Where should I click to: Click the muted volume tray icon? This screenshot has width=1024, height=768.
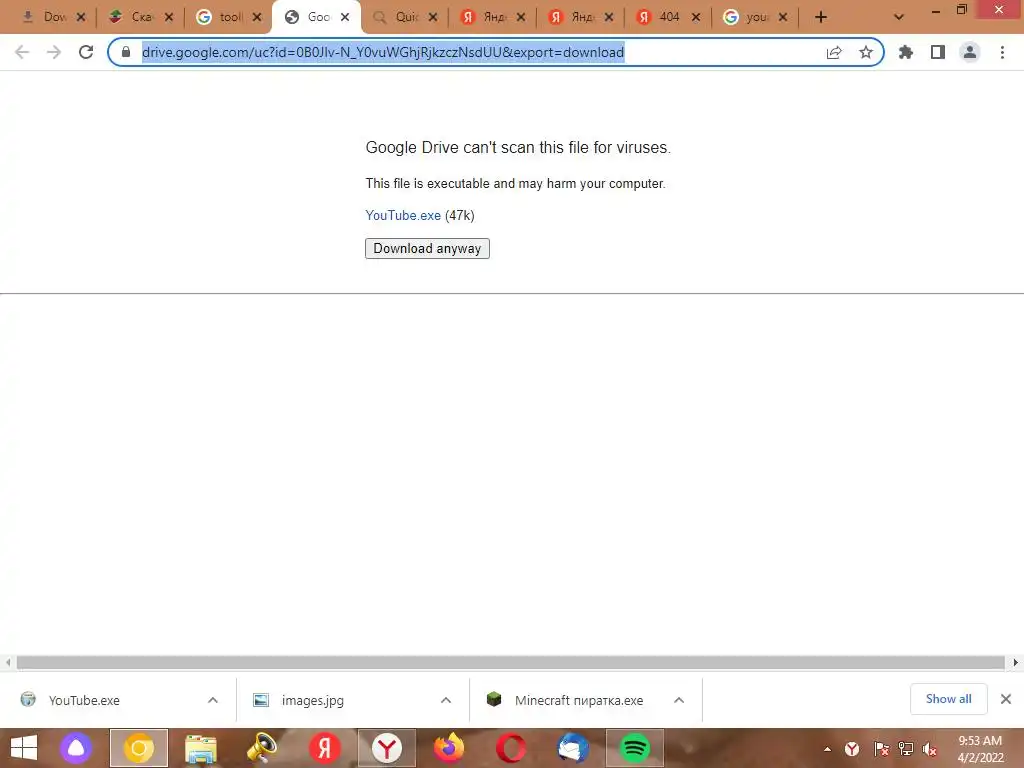tap(930, 749)
